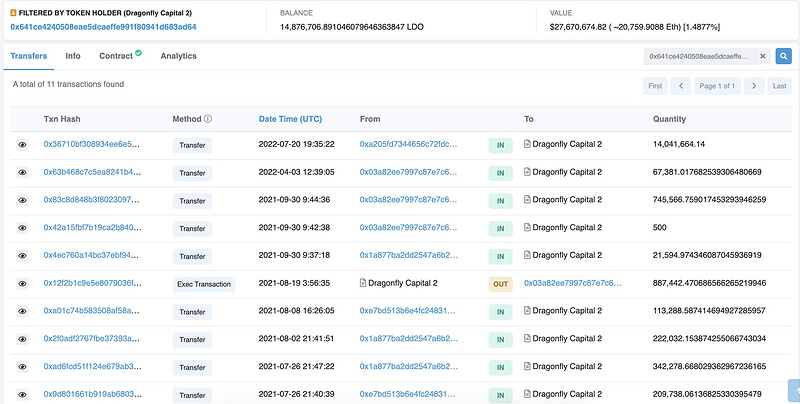Open transaction hash 0xad6fcd51f124e679ab3
The image size is (800, 404).
click(92, 366)
